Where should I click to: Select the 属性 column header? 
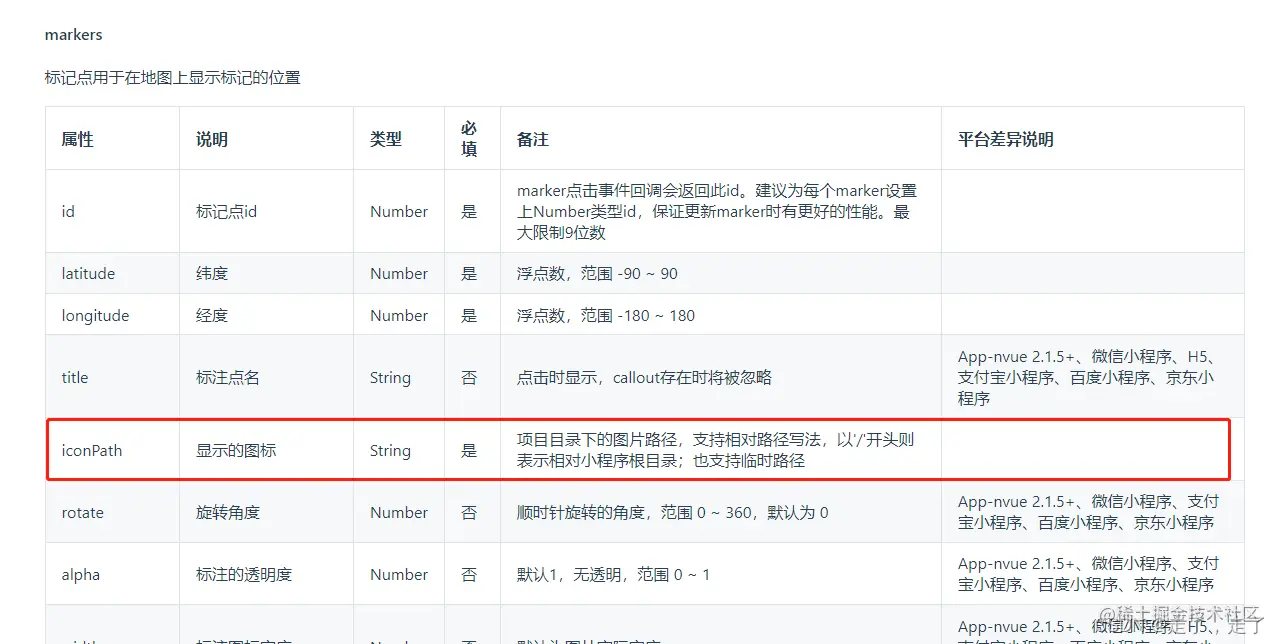(77, 138)
